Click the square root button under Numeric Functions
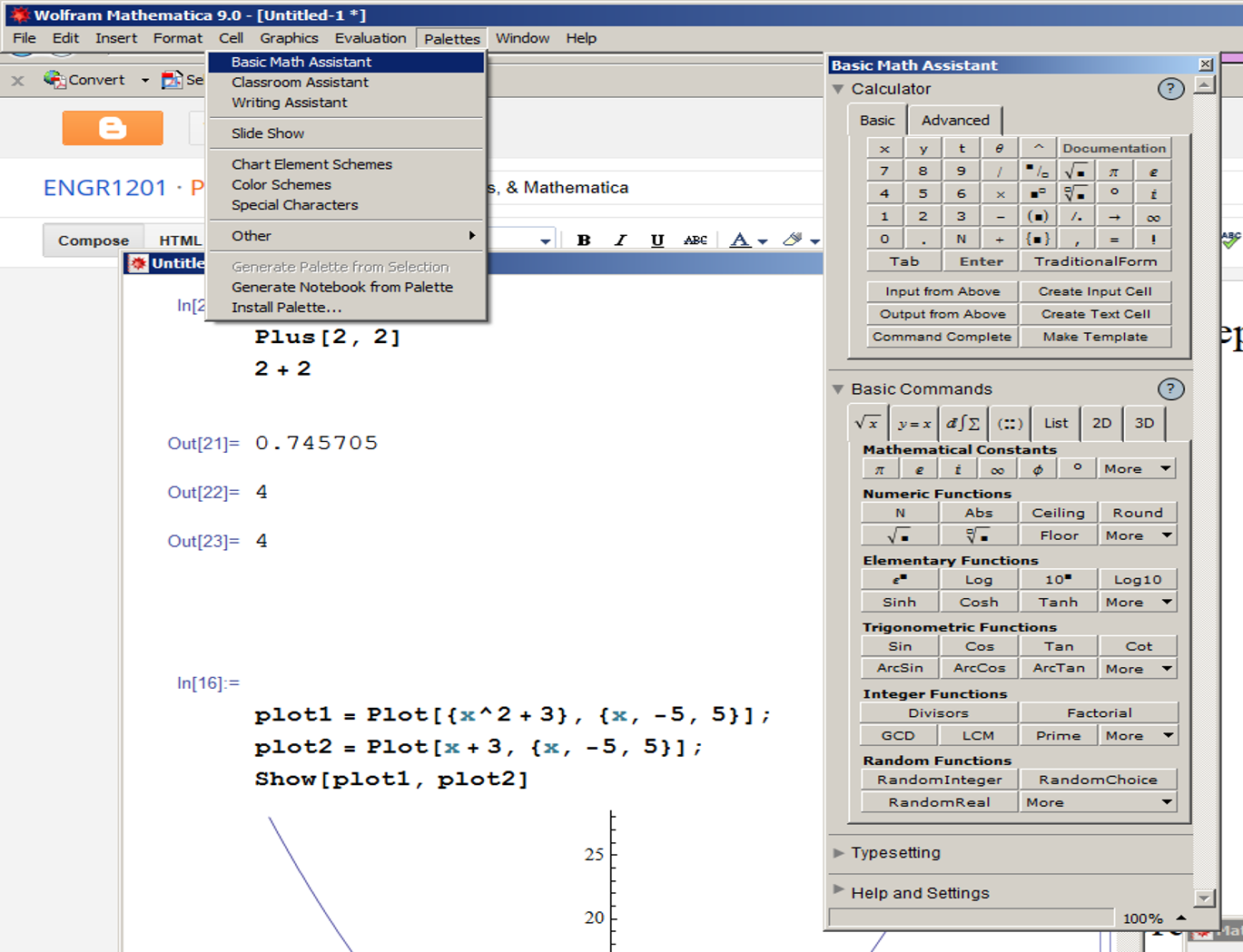This screenshot has height=952, width=1243. point(899,535)
